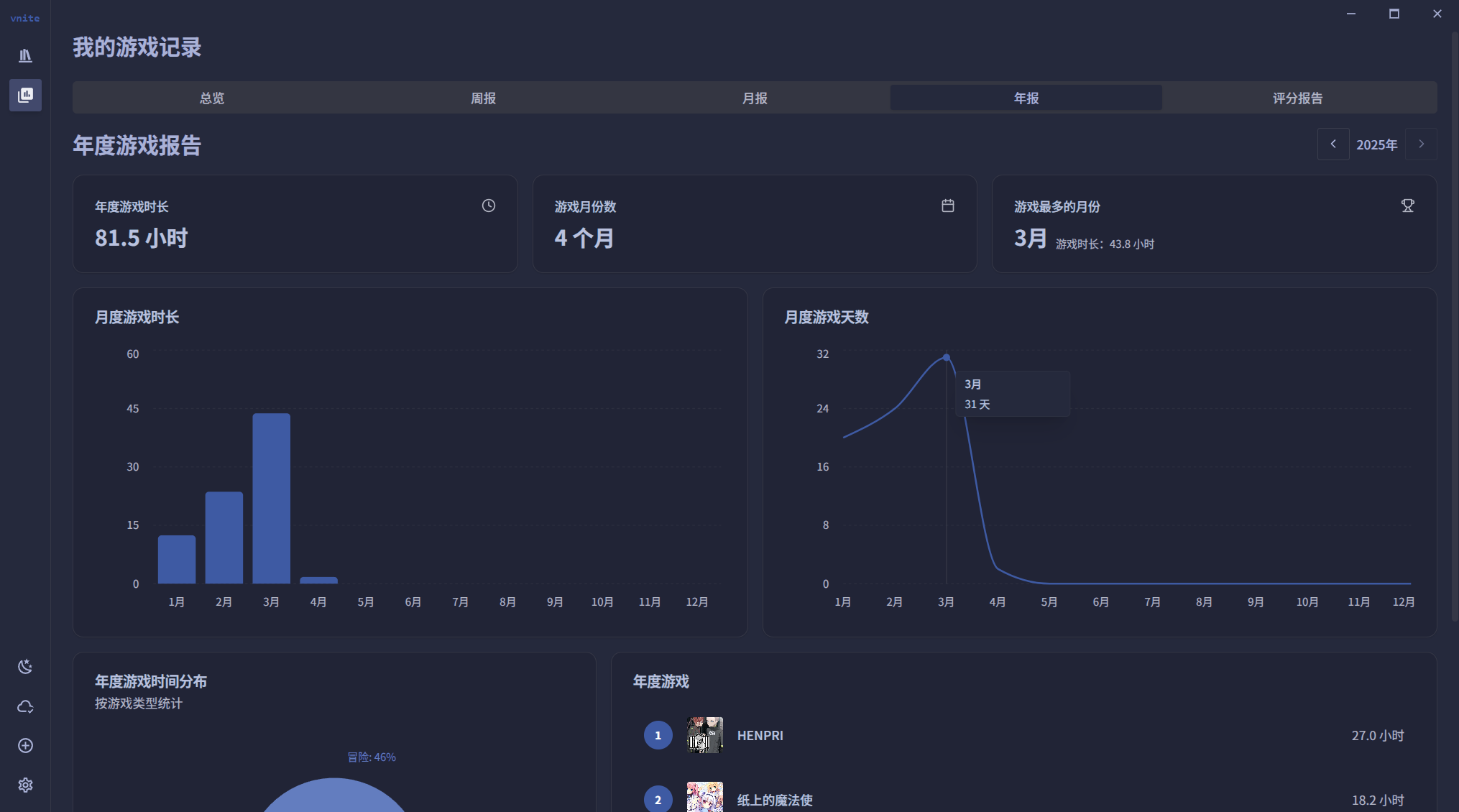Screen dimensions: 1459x812
Task: Click clock icon on annual playtime card
Action: 489,206
